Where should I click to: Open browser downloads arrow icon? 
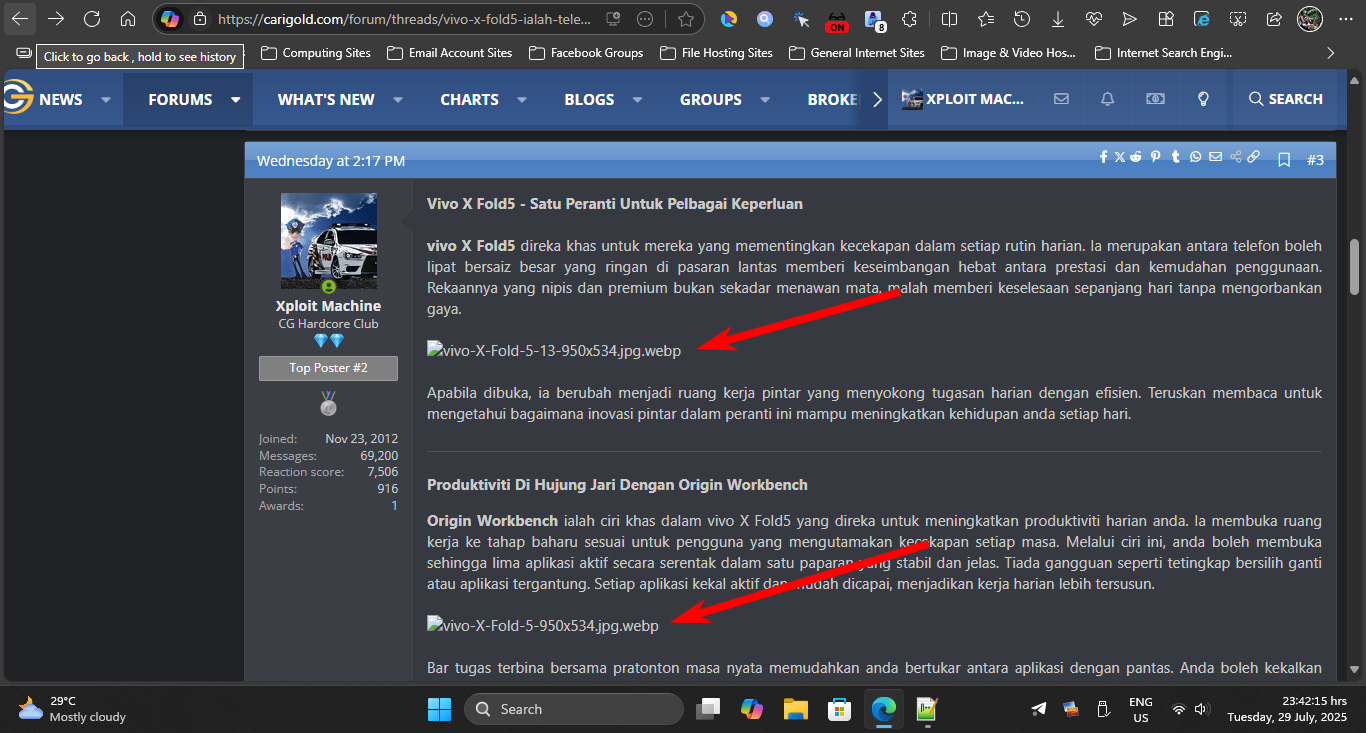pos(1058,19)
